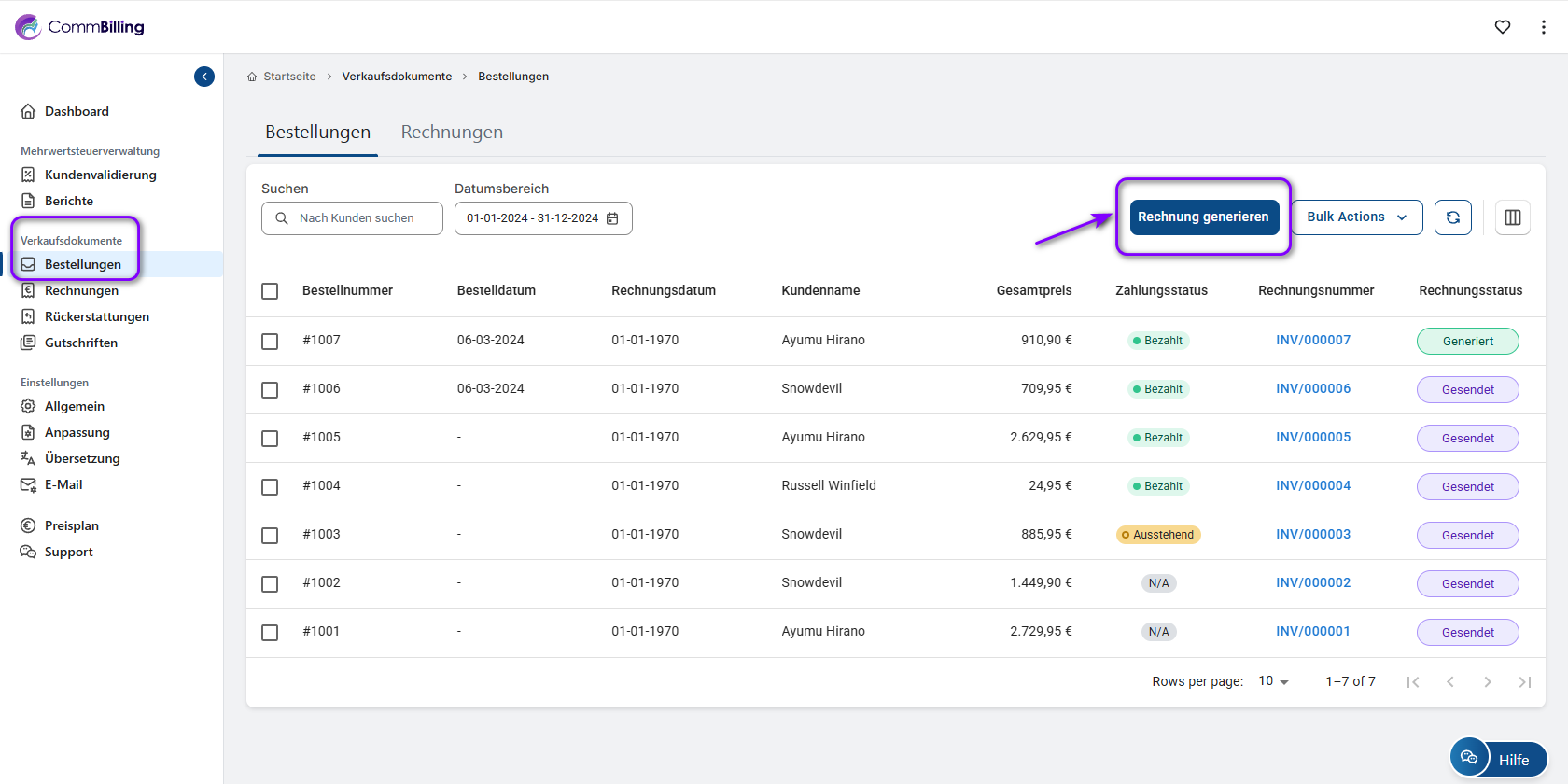
Task: Select the checkbox for order #1007
Action: click(x=270, y=342)
